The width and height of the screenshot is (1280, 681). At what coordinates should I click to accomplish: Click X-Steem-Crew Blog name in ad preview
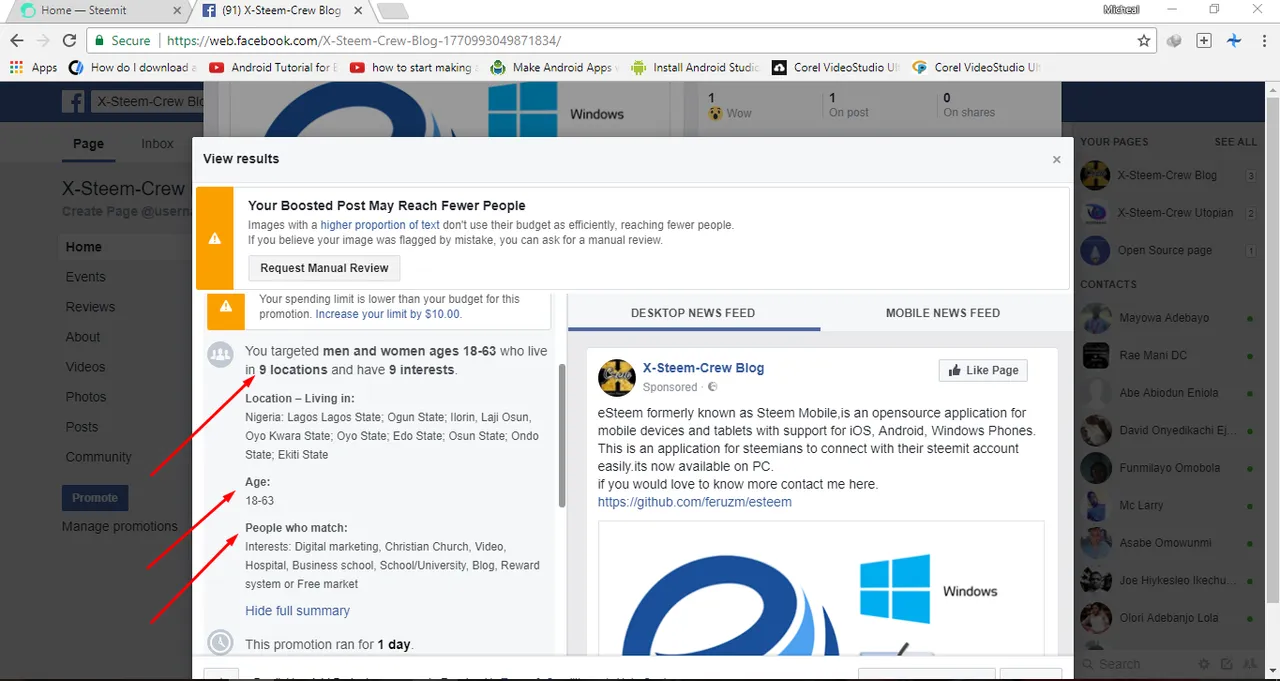point(703,368)
